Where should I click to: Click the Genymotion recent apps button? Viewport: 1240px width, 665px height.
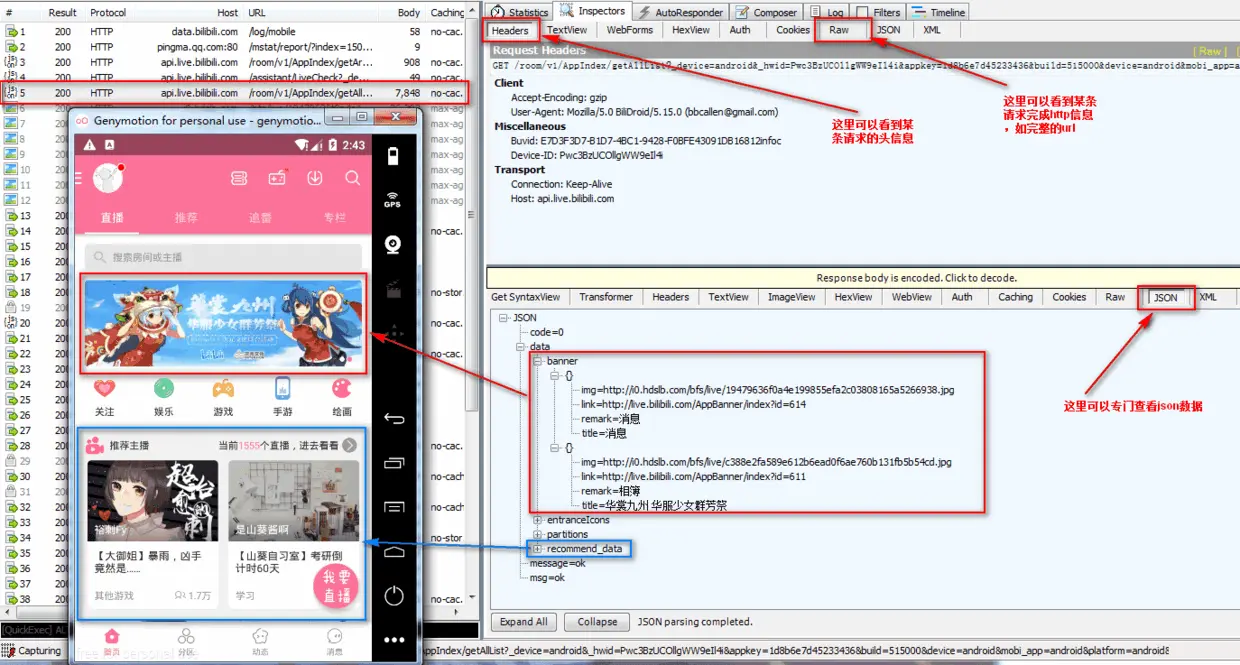point(394,463)
